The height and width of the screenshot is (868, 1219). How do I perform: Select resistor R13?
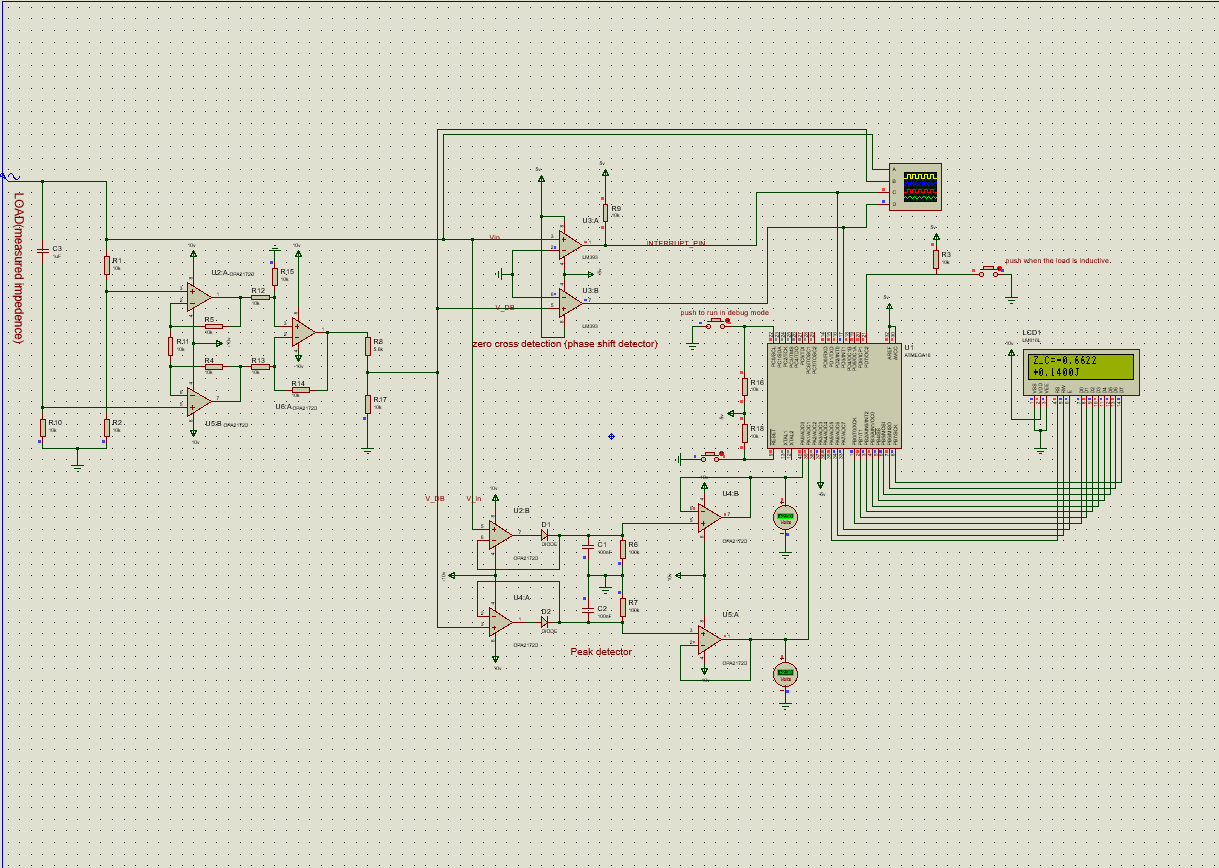tap(260, 367)
